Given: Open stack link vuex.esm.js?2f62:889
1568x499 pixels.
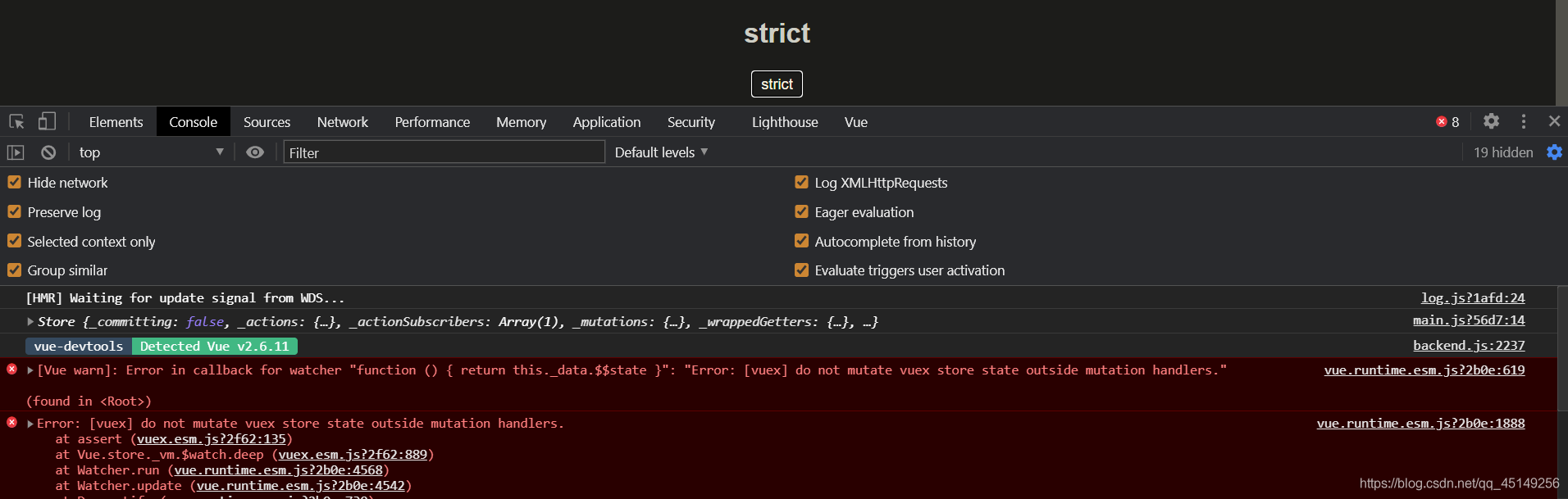Looking at the screenshot, I should pos(353,455).
